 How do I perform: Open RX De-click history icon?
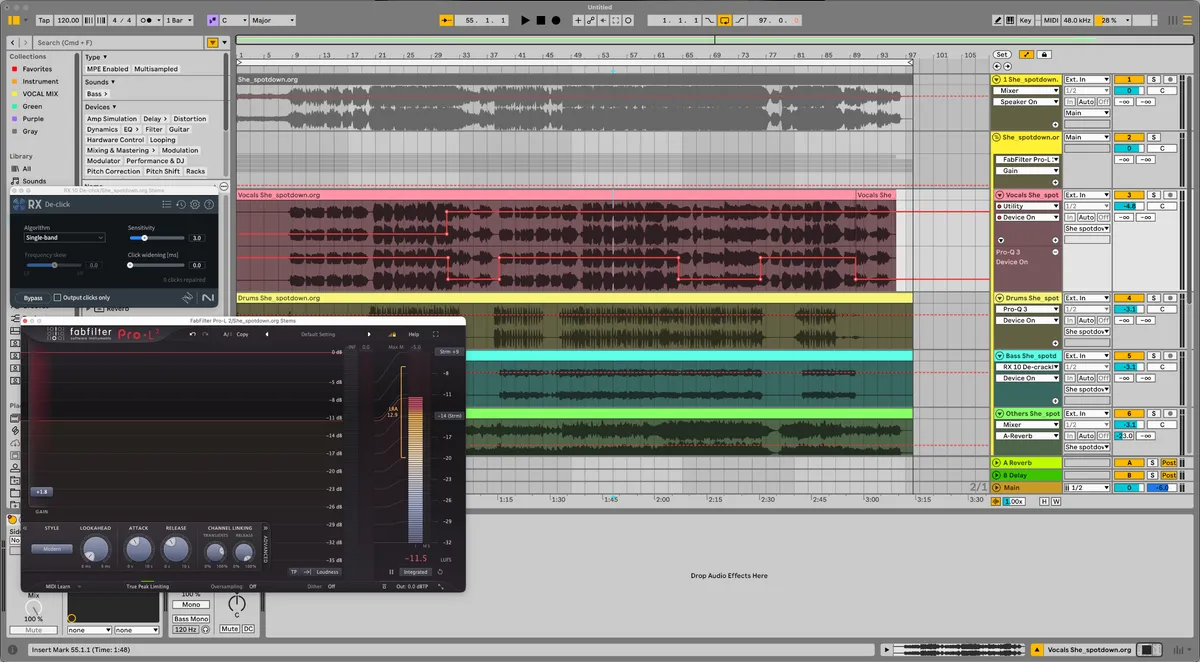[181, 204]
